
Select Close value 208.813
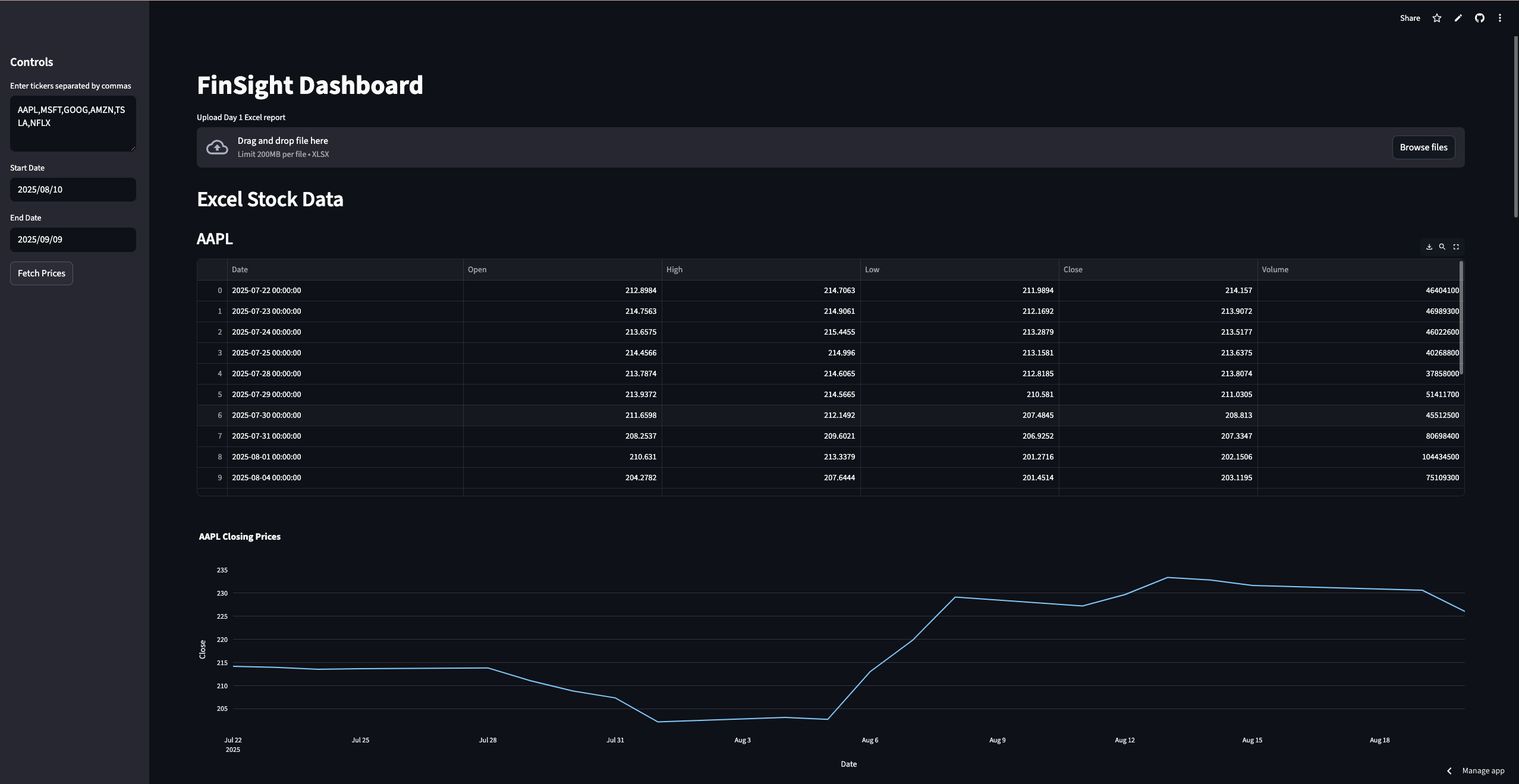[x=1158, y=415]
